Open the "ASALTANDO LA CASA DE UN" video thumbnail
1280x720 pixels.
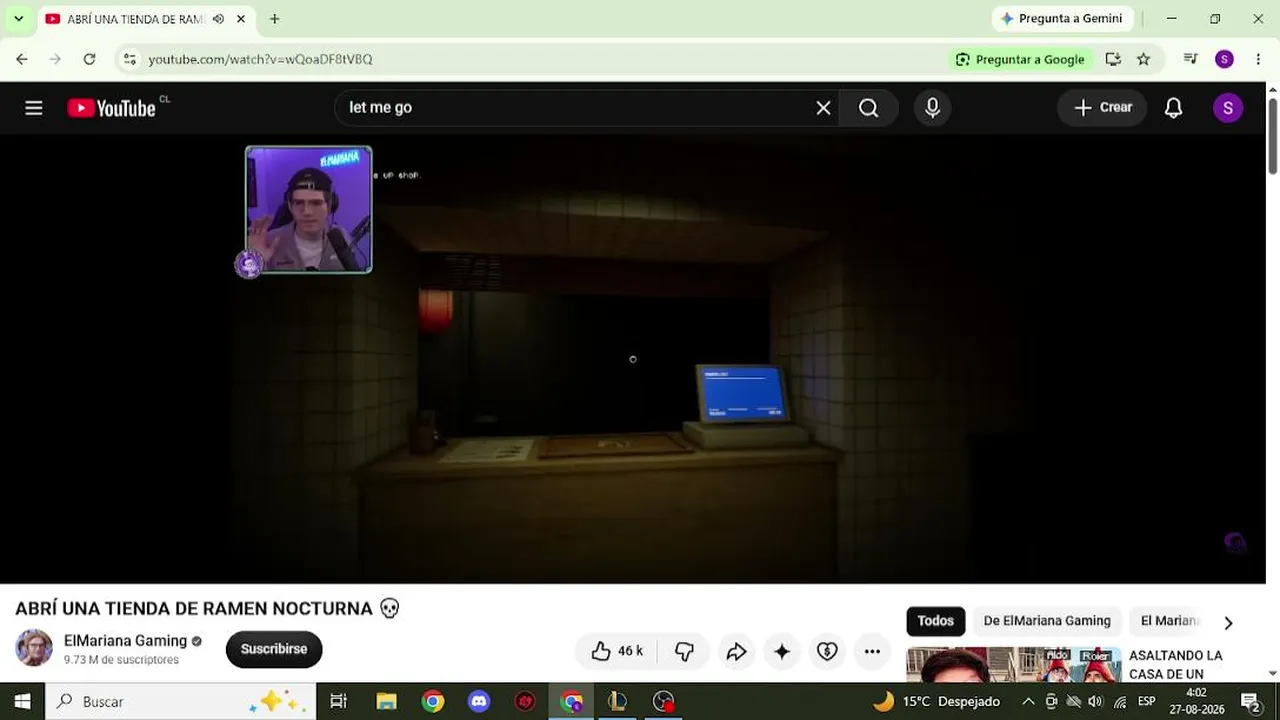point(1012,665)
